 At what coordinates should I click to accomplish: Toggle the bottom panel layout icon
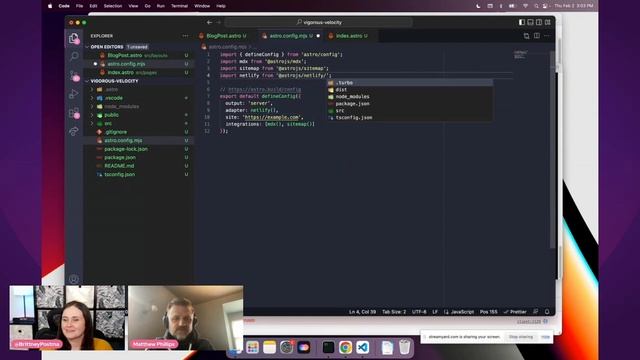(x=530, y=22)
